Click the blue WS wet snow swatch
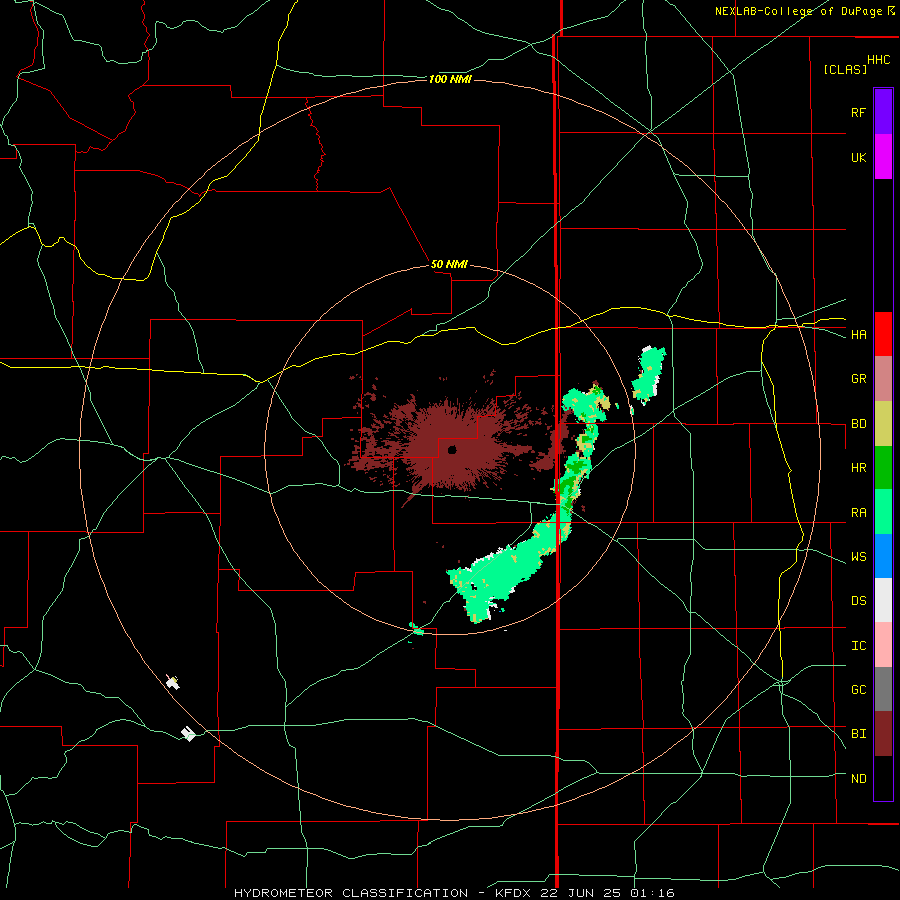Screen dimensions: 900x900 pyautogui.click(x=883, y=556)
